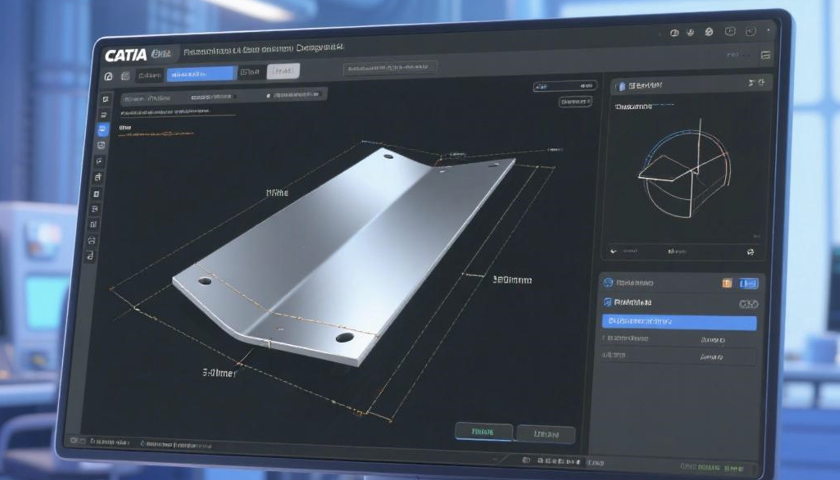Viewport: 840px width, 480px height.
Task: Select the light gray tab in the toolbar
Action: click(x=284, y=71)
